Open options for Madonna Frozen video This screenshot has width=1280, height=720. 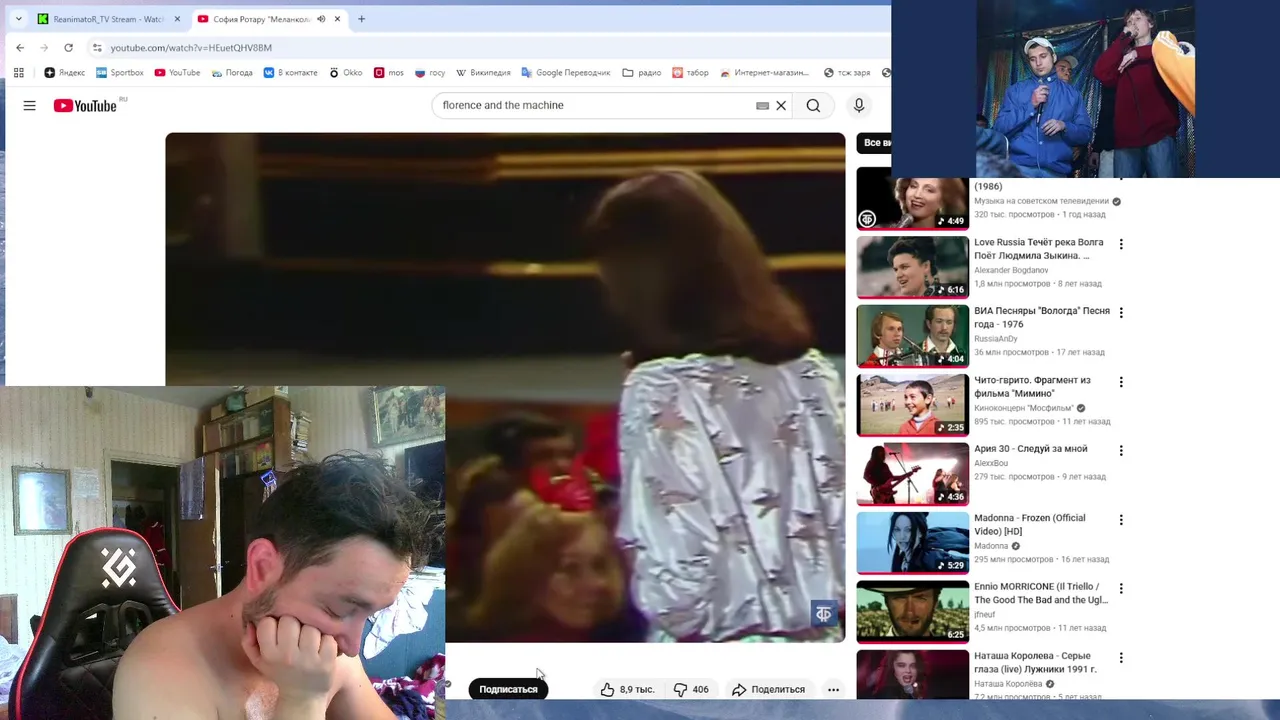tap(1121, 520)
